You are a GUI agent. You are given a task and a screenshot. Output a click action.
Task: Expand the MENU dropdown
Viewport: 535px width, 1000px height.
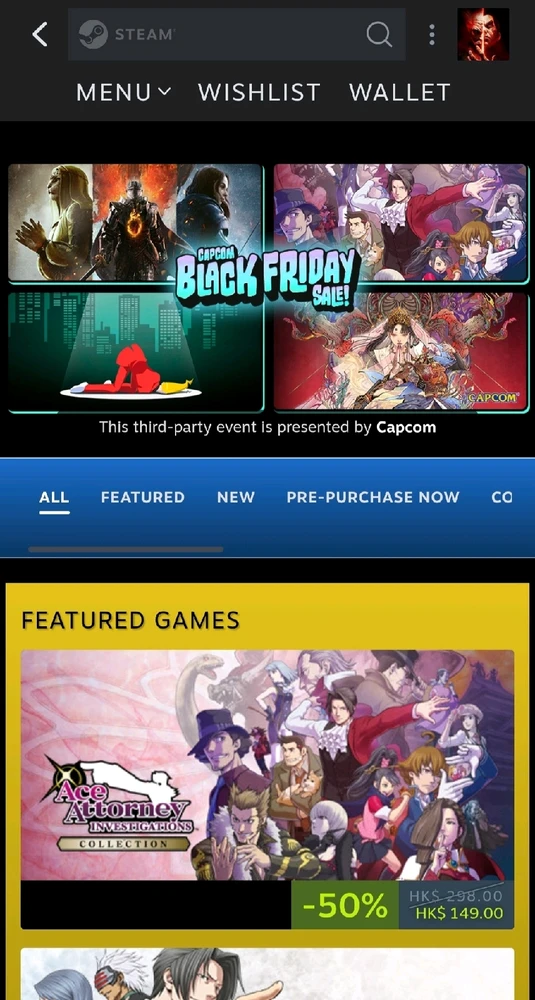[x=124, y=92]
